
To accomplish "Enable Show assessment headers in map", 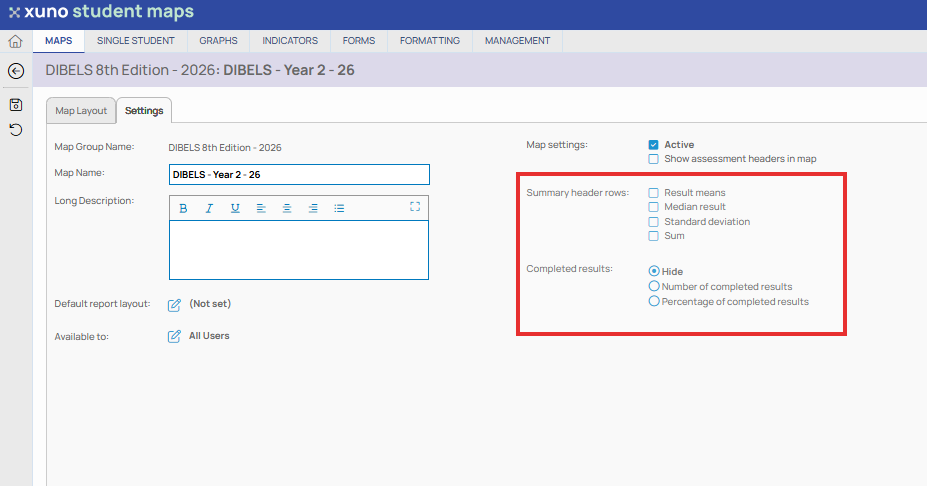I will coord(653,159).
